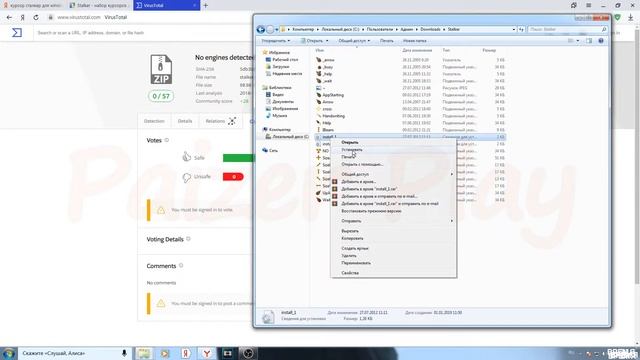This screenshot has height=360, width=640.
Task: Click the install_1 file icon in details pane
Action: tap(268, 317)
